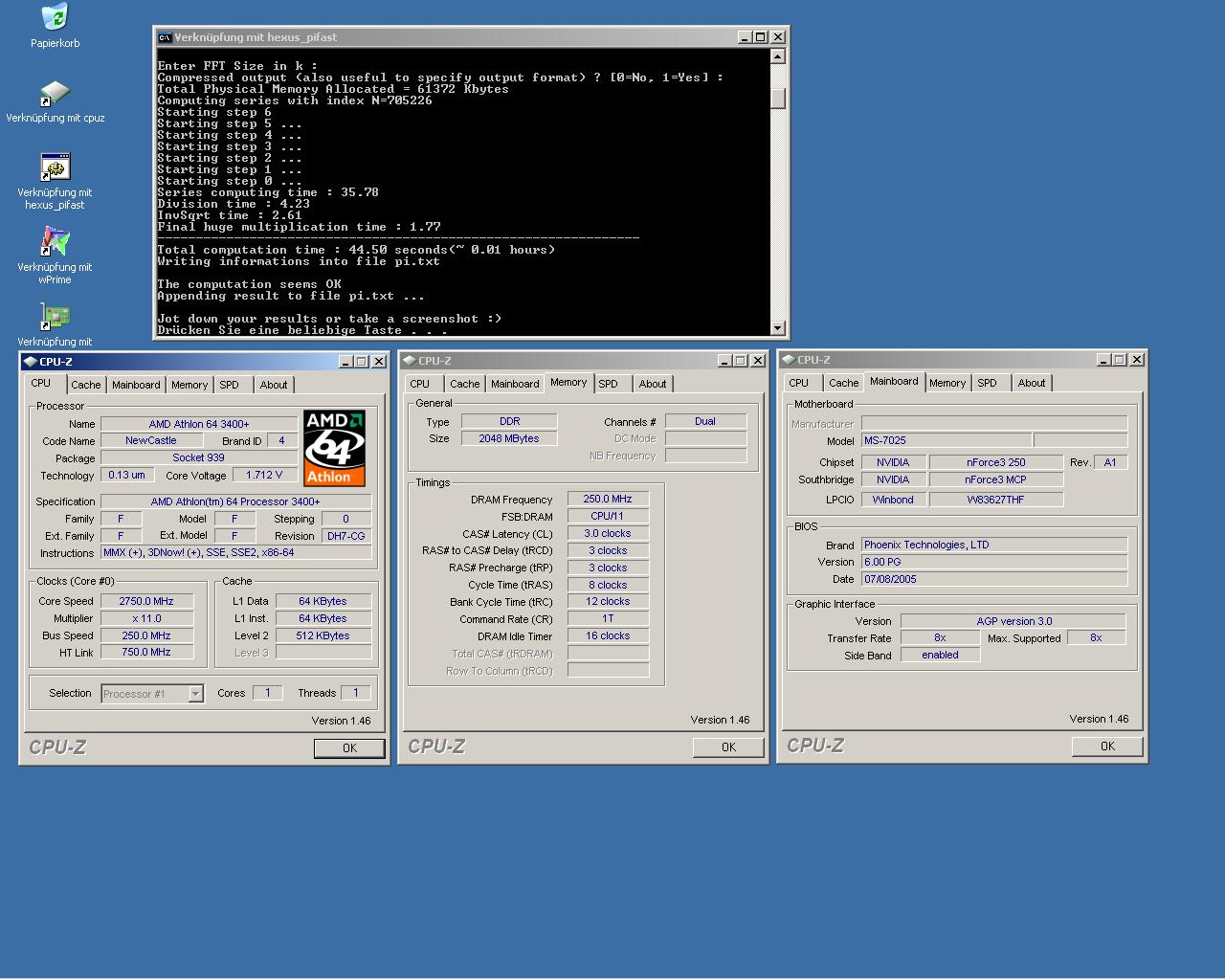Click the console scrollbar down arrow
This screenshot has height=980, width=1225.
(778, 328)
